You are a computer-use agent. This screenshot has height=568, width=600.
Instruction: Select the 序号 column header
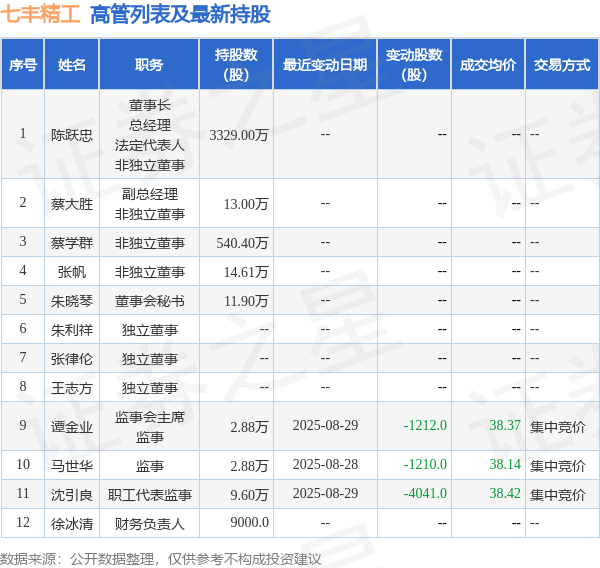coord(23,65)
